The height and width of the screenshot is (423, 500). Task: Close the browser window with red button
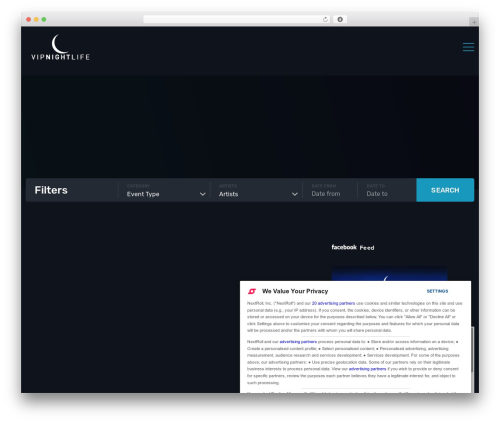(29, 20)
